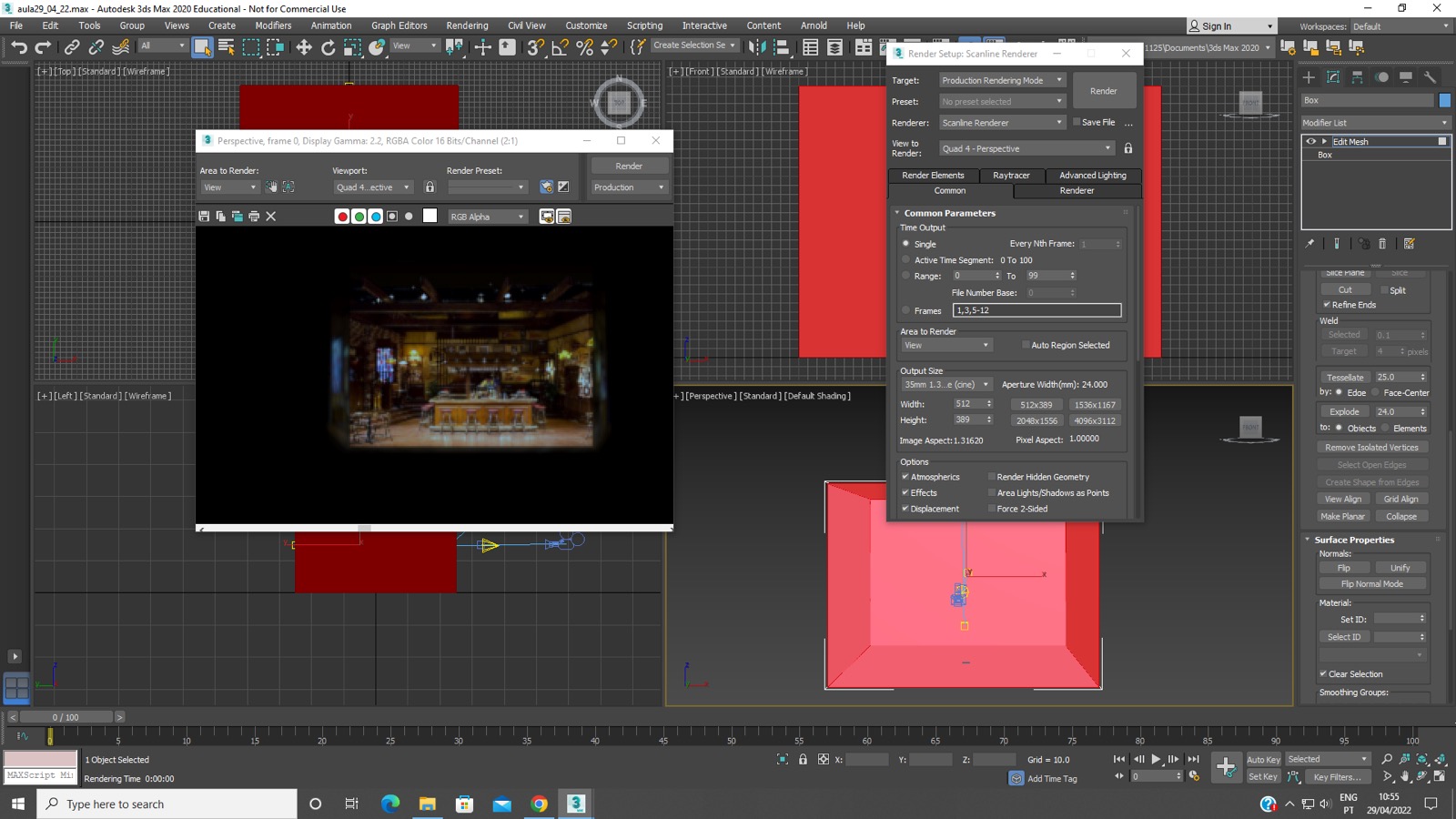Display the alpha channel in render window
Viewport: 1456px width, 819px height.
[x=392, y=217]
